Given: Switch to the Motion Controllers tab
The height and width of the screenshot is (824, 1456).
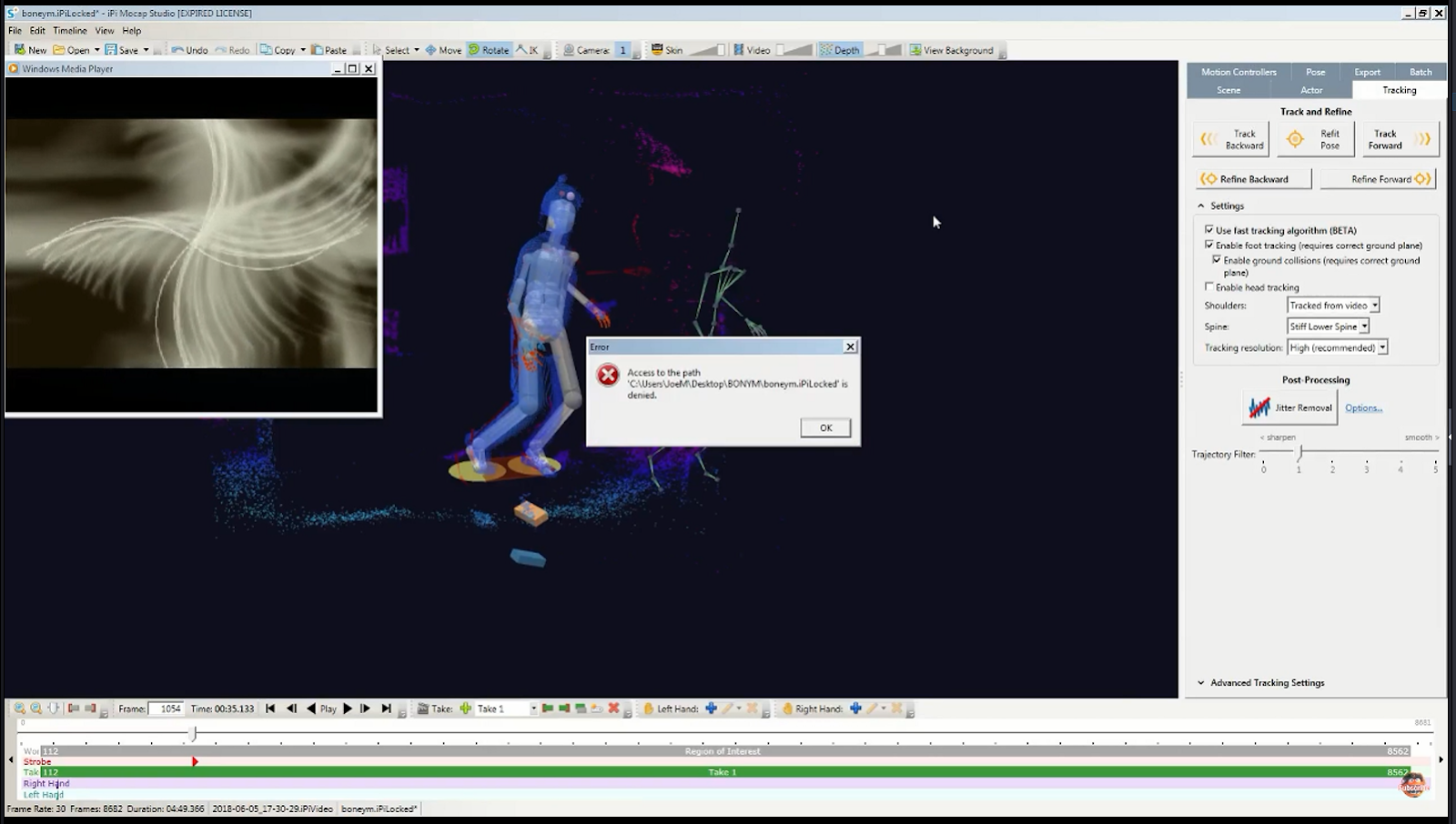Looking at the screenshot, I should 1239,72.
